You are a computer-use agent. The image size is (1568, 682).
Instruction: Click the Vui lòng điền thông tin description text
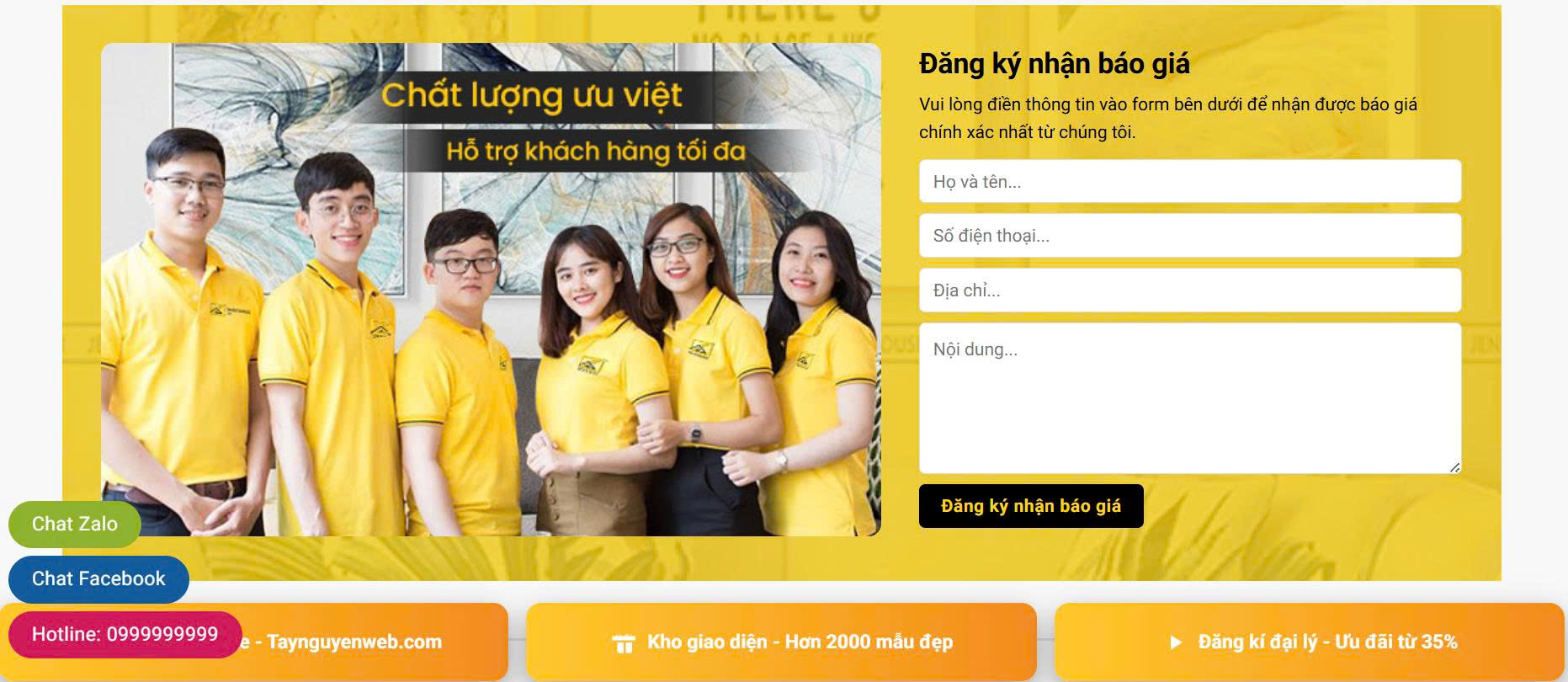[x=1168, y=118]
